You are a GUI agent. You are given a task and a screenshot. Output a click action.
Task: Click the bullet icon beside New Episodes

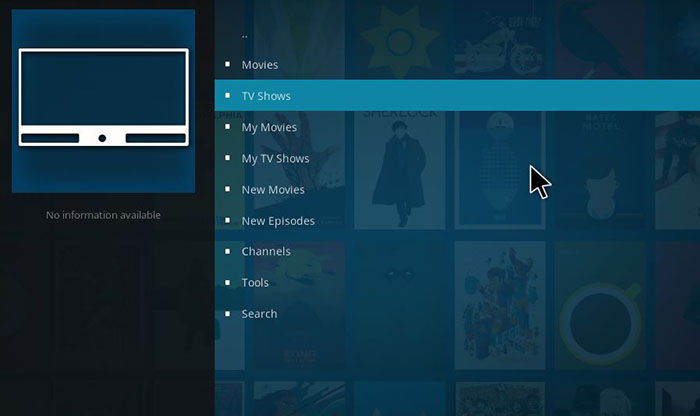(228, 220)
